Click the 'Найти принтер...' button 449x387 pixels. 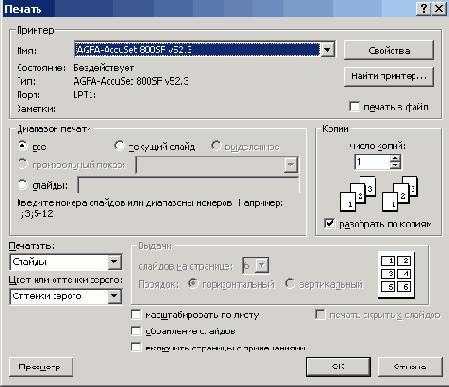[389, 77]
